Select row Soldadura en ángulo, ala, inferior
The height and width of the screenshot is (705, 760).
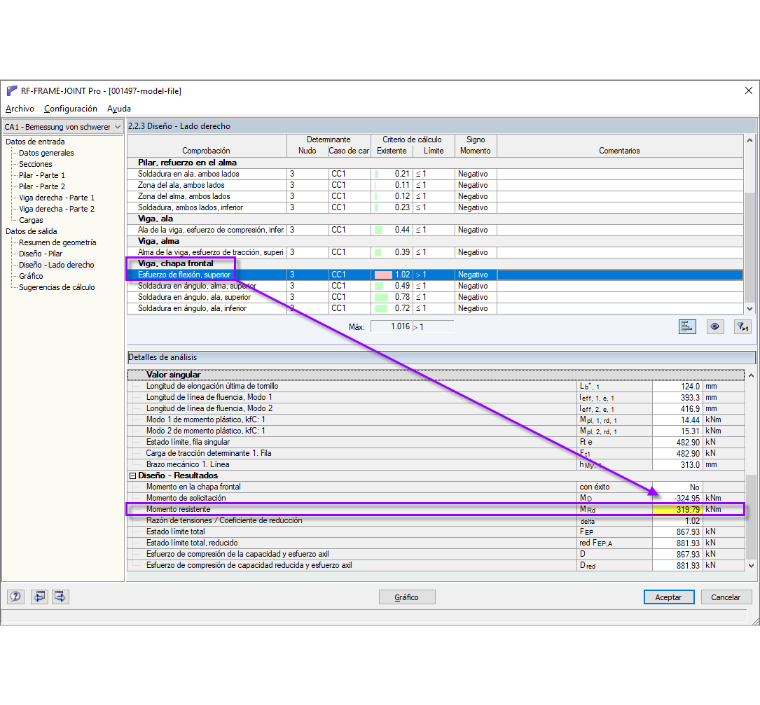435,308
